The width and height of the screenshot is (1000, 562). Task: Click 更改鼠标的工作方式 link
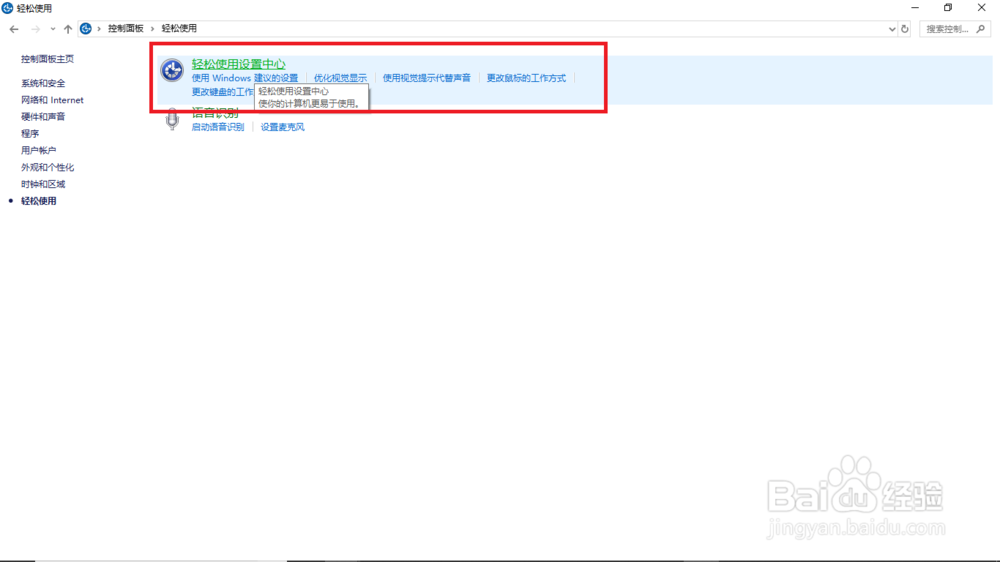tap(526, 78)
